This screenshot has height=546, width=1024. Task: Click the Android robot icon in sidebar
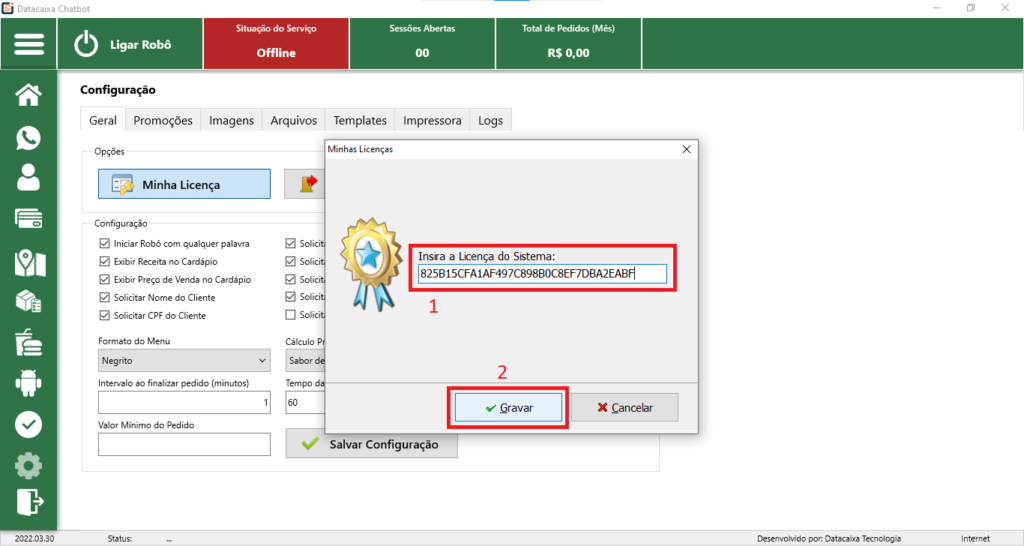(x=29, y=383)
